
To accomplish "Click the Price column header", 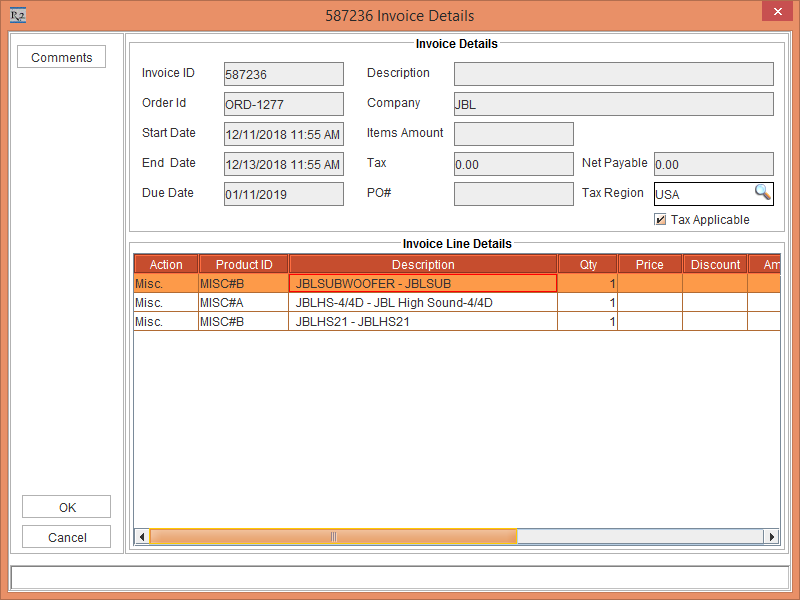I will (x=649, y=264).
